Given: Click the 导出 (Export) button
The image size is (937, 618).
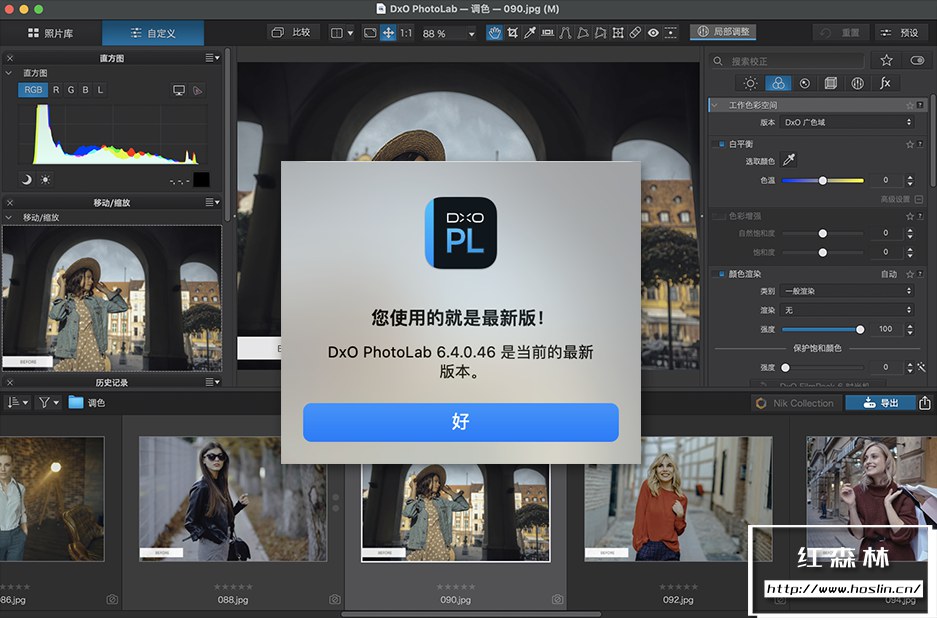Looking at the screenshot, I should click(x=879, y=403).
